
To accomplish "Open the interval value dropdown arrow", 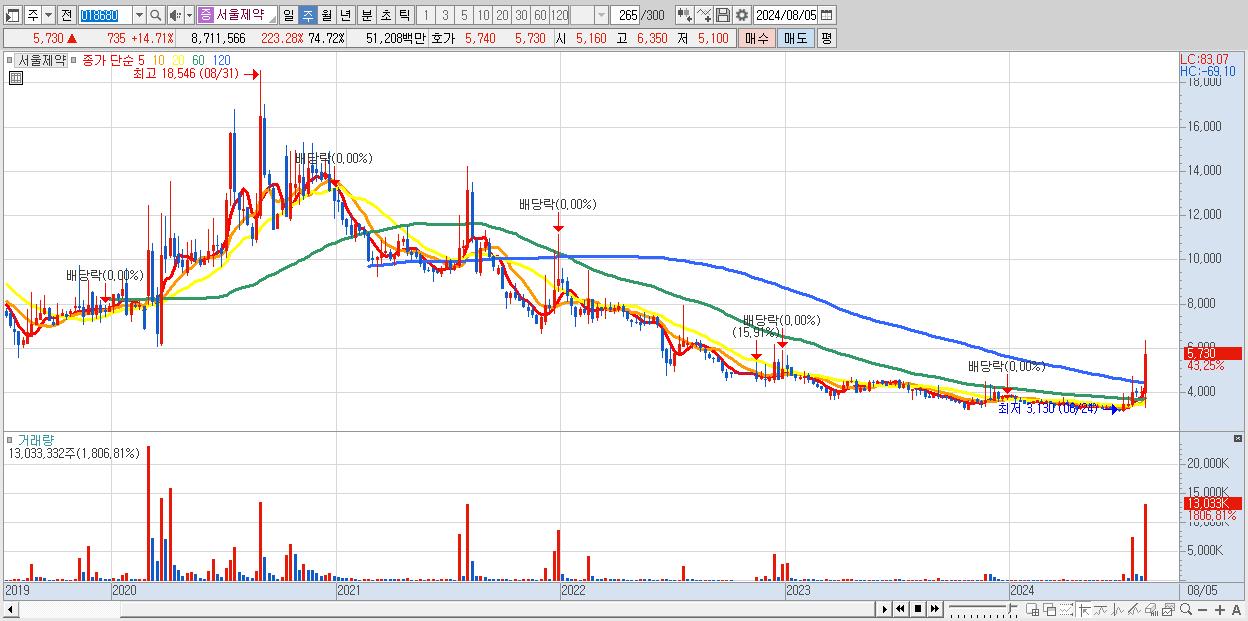I will [x=601, y=15].
